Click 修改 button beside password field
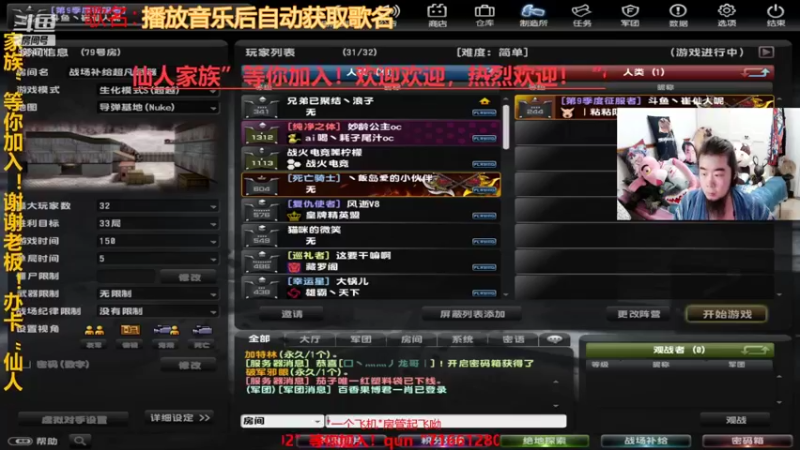 pyautogui.click(x=189, y=365)
